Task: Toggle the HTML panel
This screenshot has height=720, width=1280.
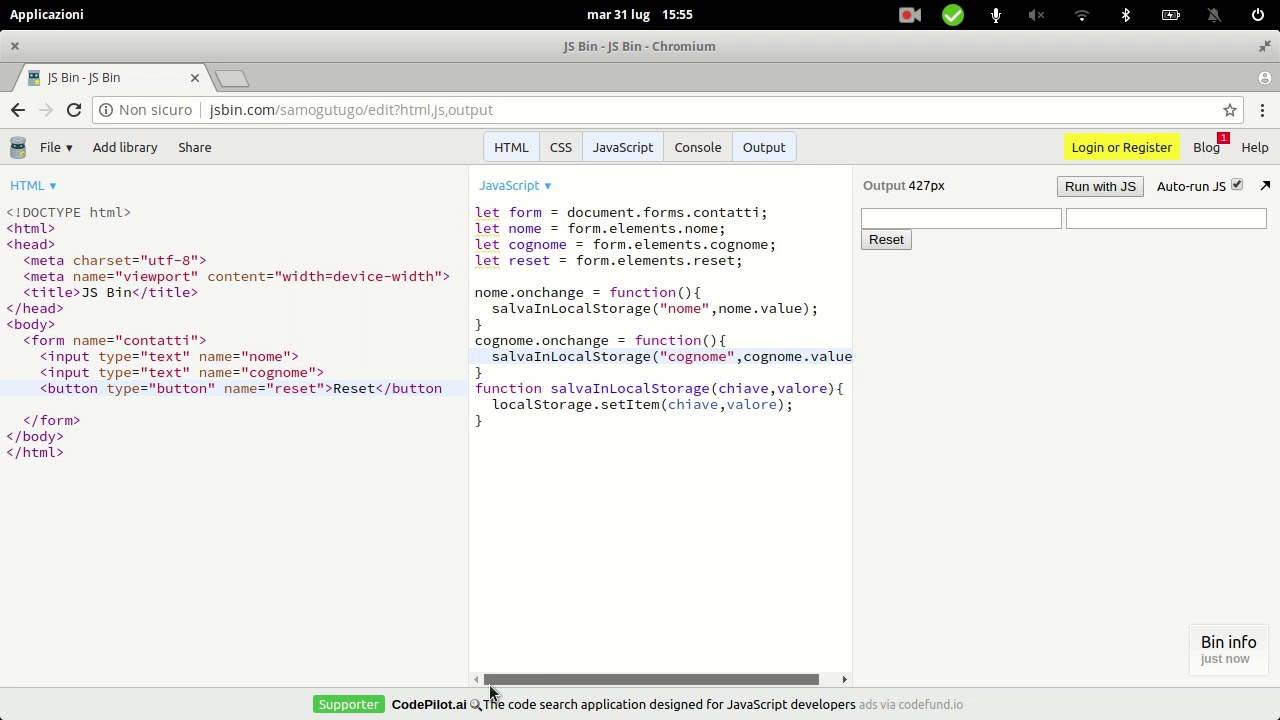Action: [x=511, y=147]
